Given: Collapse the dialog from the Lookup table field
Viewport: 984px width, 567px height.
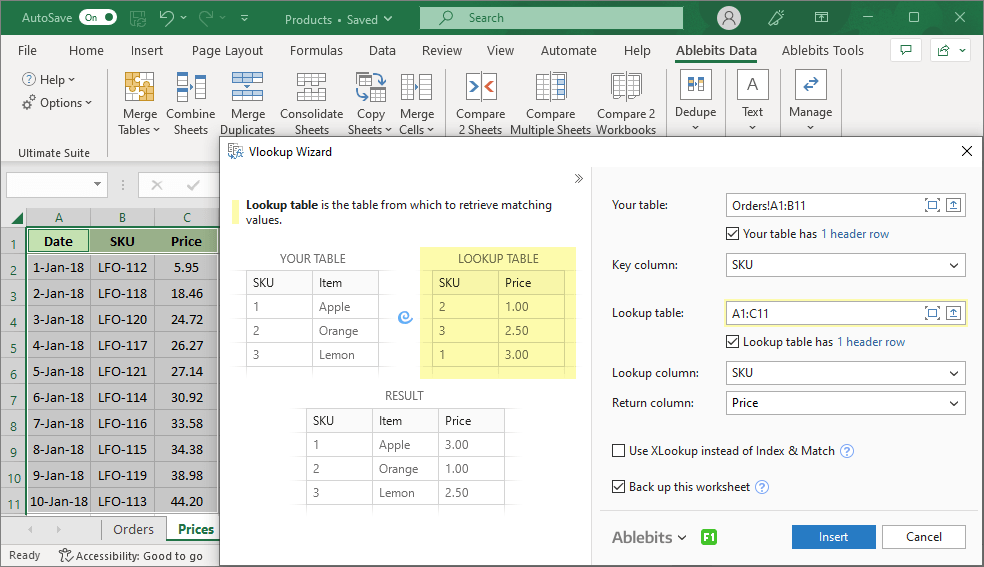Looking at the screenshot, I should tap(954, 313).
